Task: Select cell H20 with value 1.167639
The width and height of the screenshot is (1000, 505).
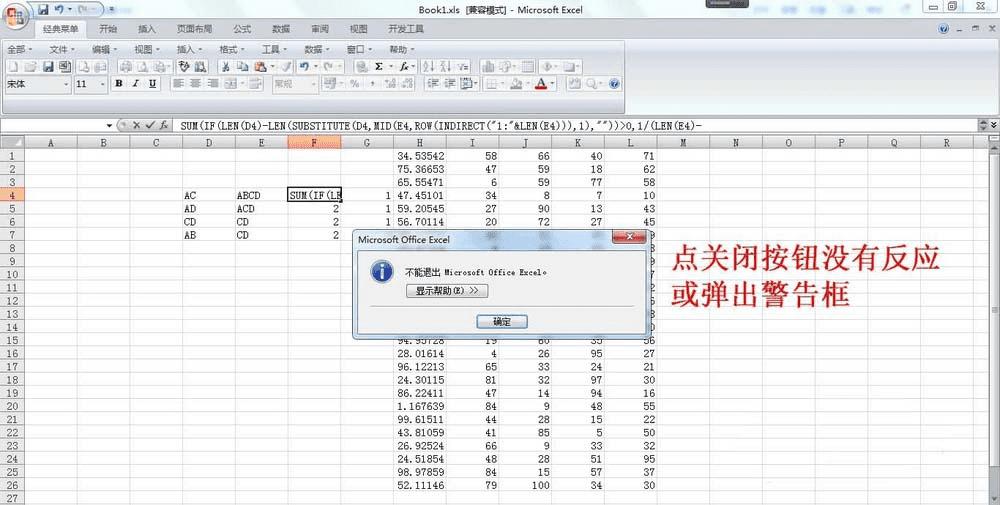Action: click(x=420, y=406)
